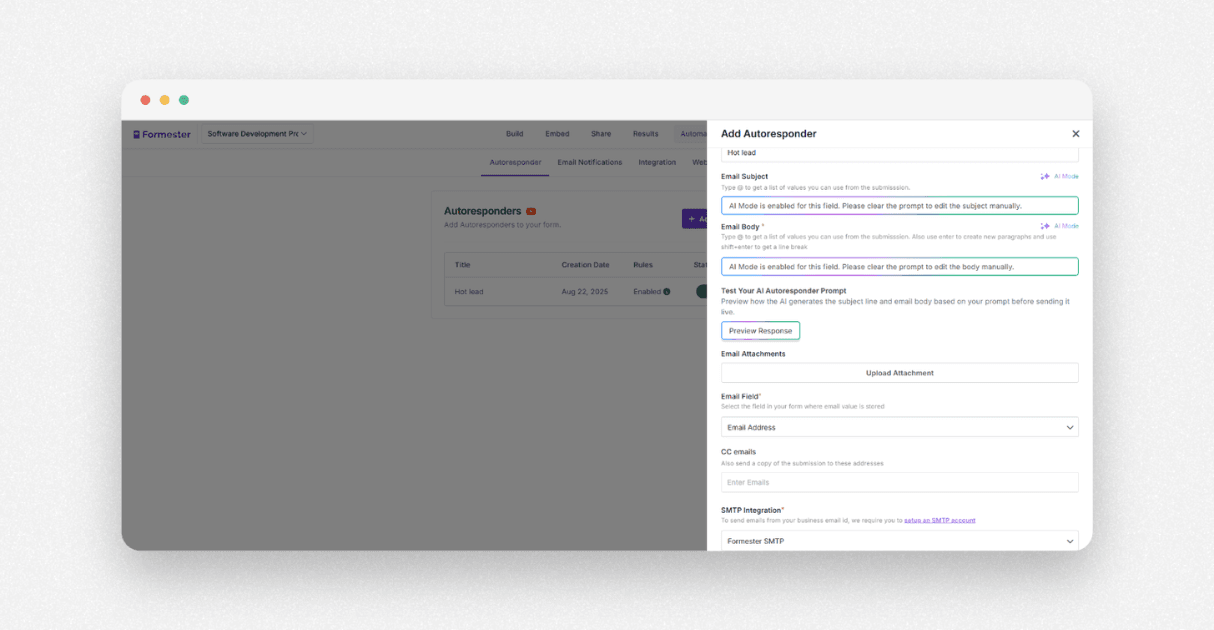
Task: Close the Add Autoresponder panel
Action: (1076, 134)
